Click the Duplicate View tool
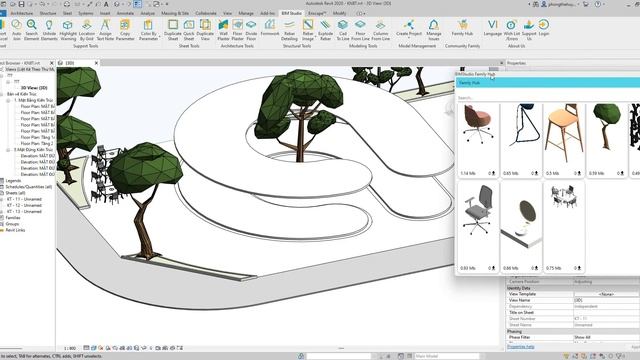Screen dimensions: 640x360 (205, 30)
